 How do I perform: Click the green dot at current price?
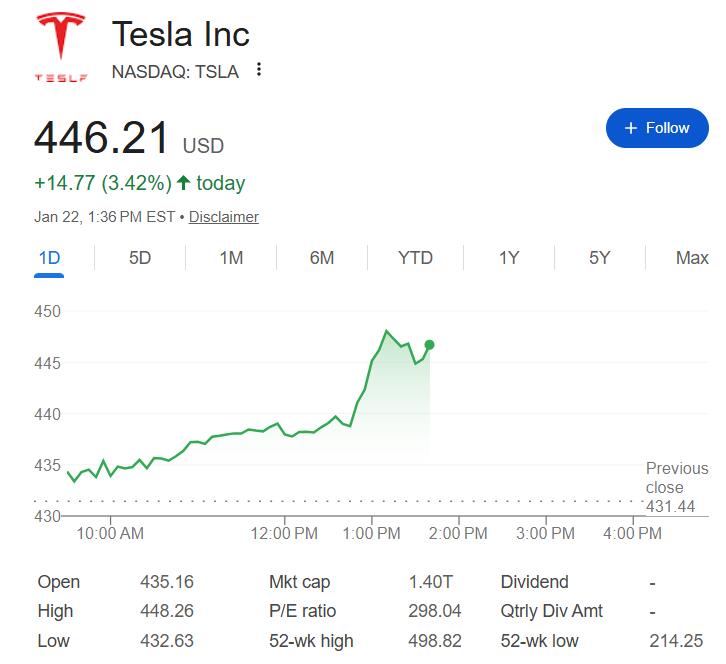[x=430, y=345]
